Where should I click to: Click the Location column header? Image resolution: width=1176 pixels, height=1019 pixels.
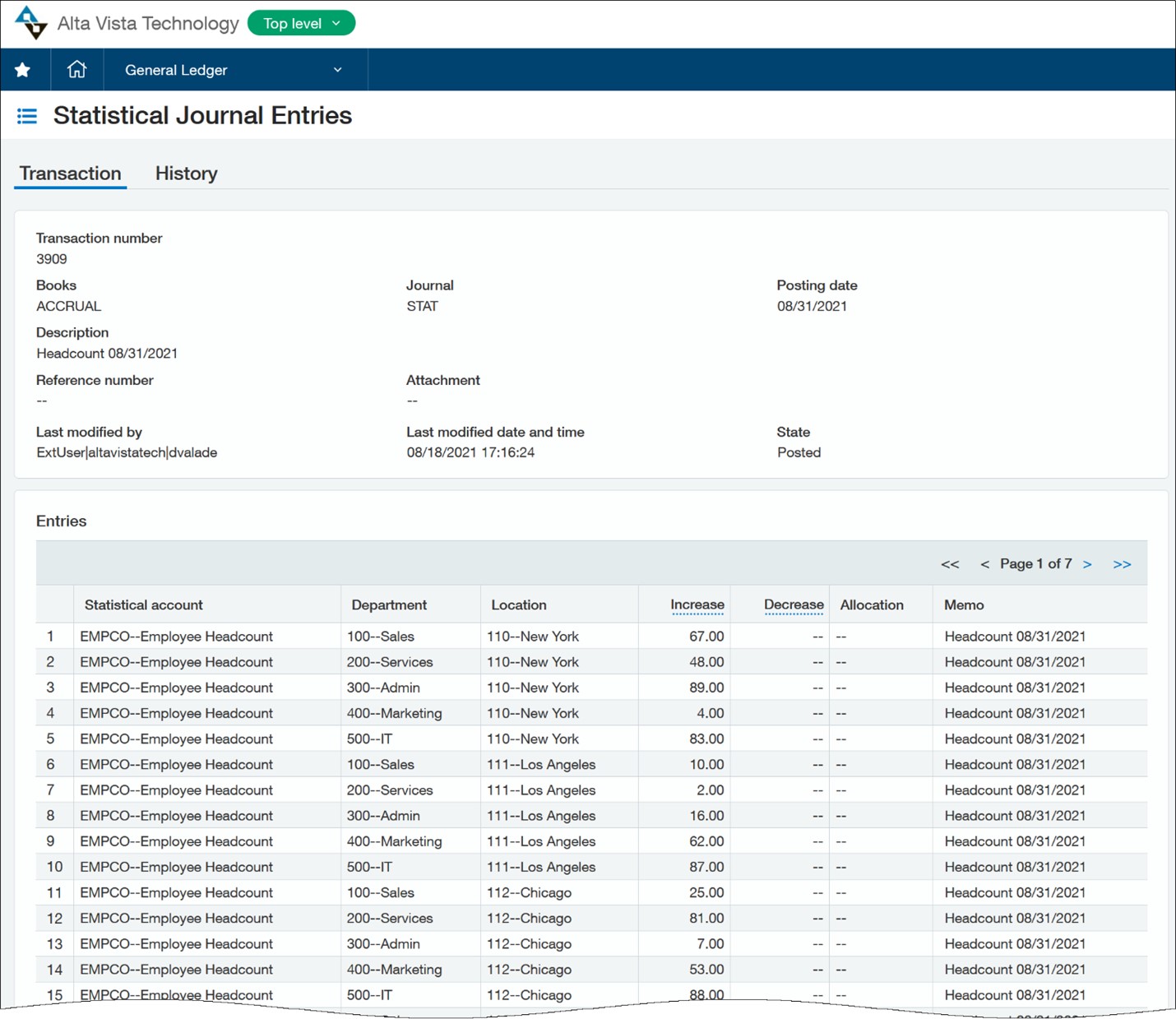click(x=519, y=604)
